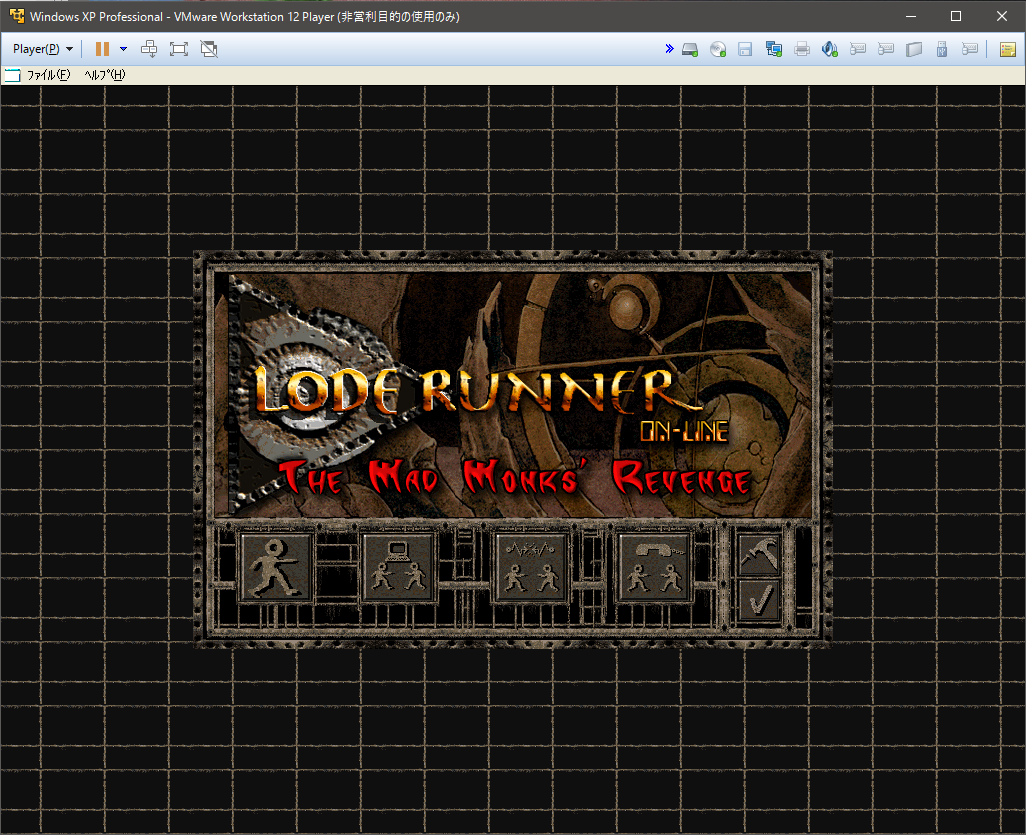Image resolution: width=1026 pixels, height=835 pixels.
Task: Click the sound card device icon
Action: pyautogui.click(x=830, y=49)
